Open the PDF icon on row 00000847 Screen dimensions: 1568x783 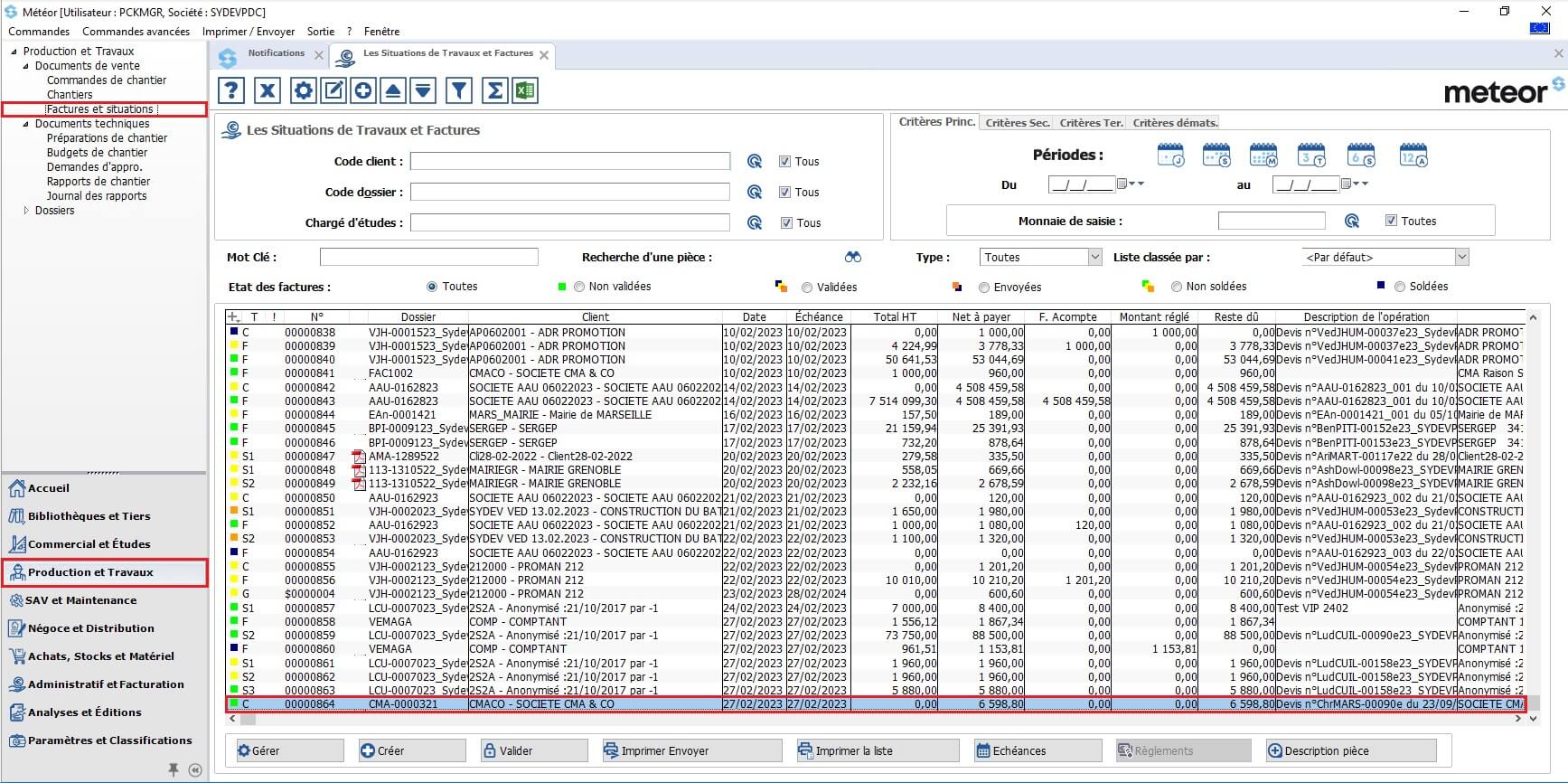(359, 457)
